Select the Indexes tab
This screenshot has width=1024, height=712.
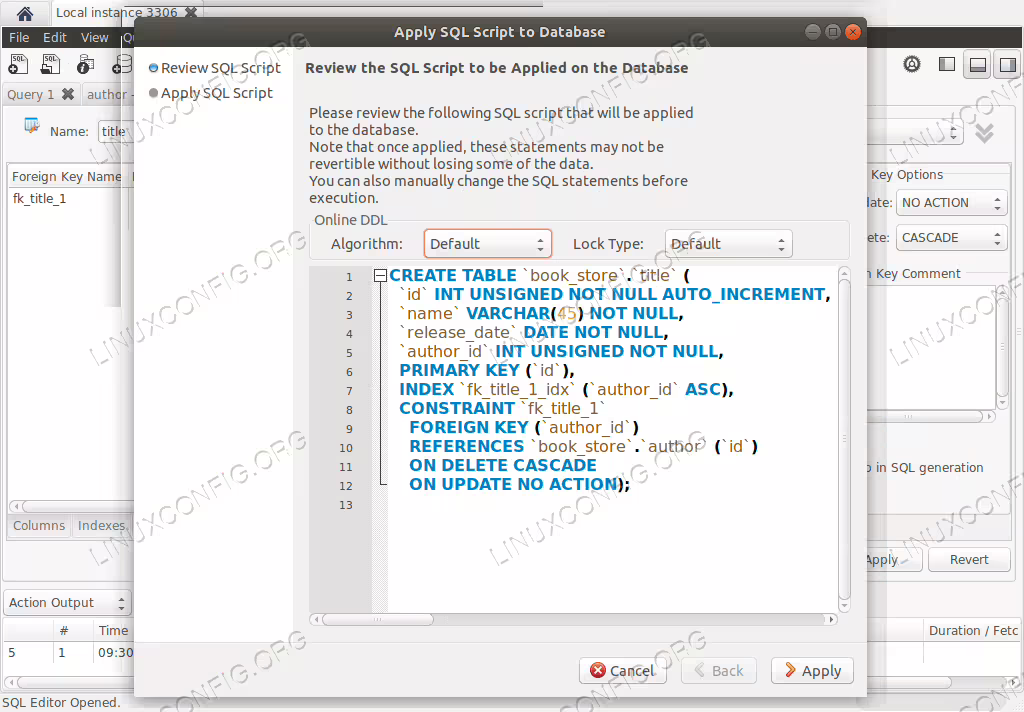click(x=101, y=525)
